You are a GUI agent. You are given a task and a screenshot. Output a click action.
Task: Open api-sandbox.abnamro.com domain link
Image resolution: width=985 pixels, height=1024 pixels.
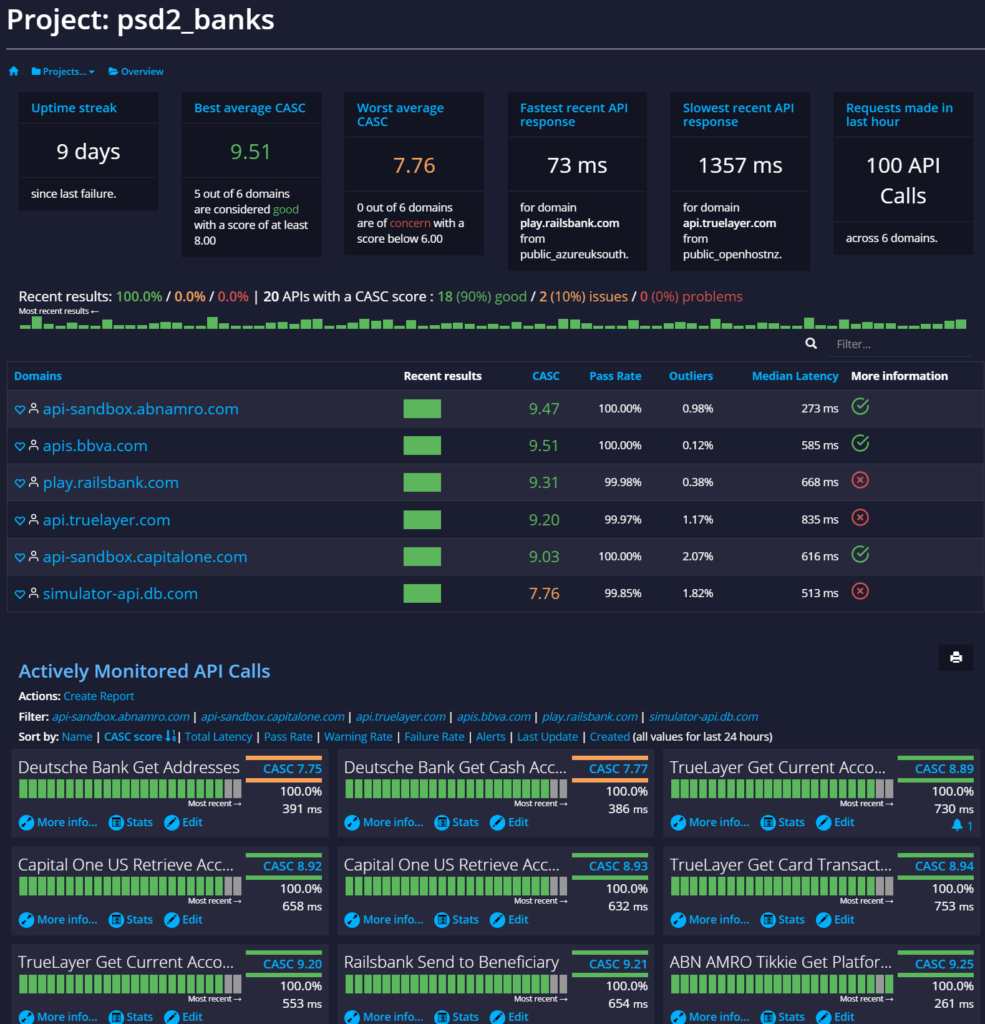(140, 409)
